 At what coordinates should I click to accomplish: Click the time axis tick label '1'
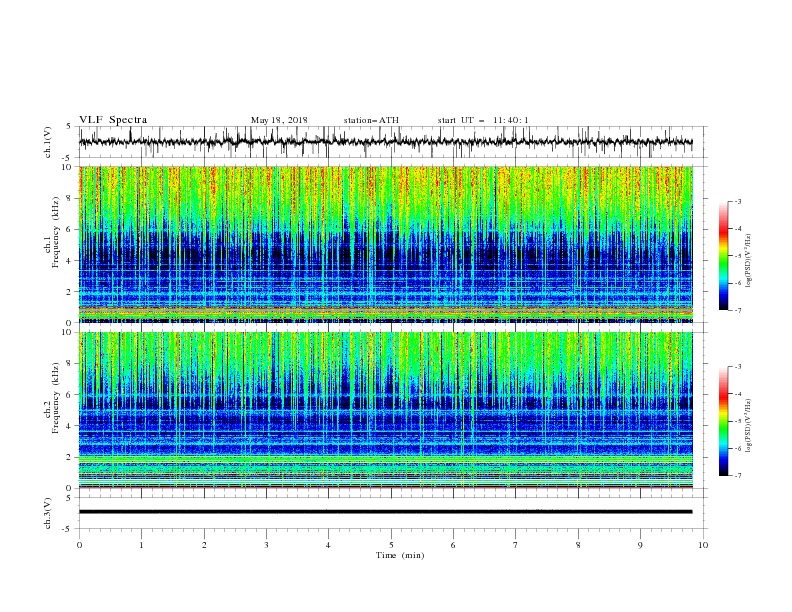[141, 545]
